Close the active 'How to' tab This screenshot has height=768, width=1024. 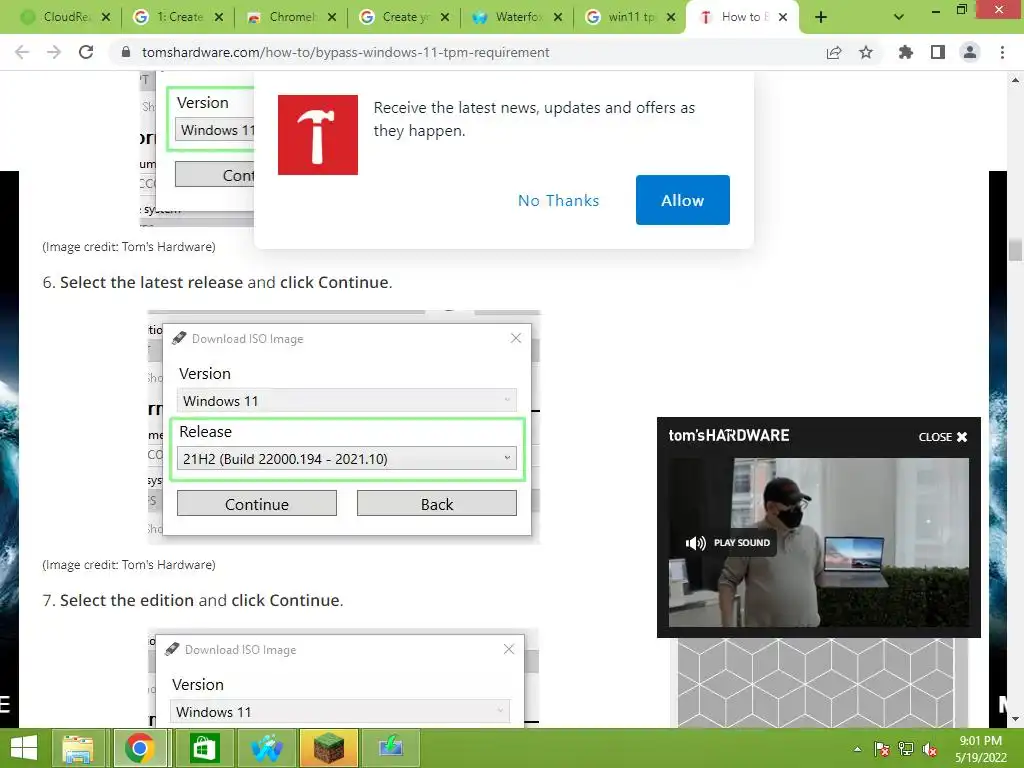click(x=783, y=17)
